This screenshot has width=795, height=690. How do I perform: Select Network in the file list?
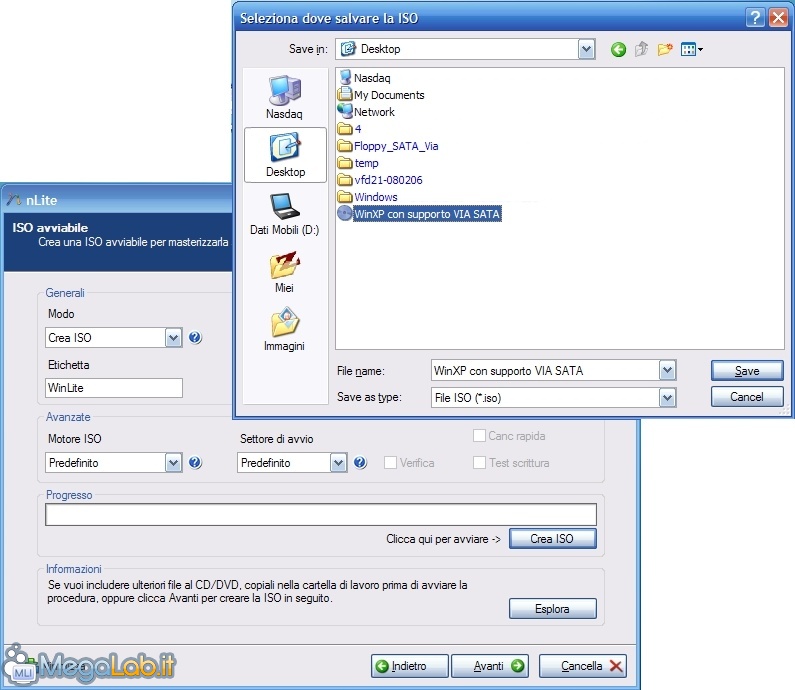tap(366, 112)
